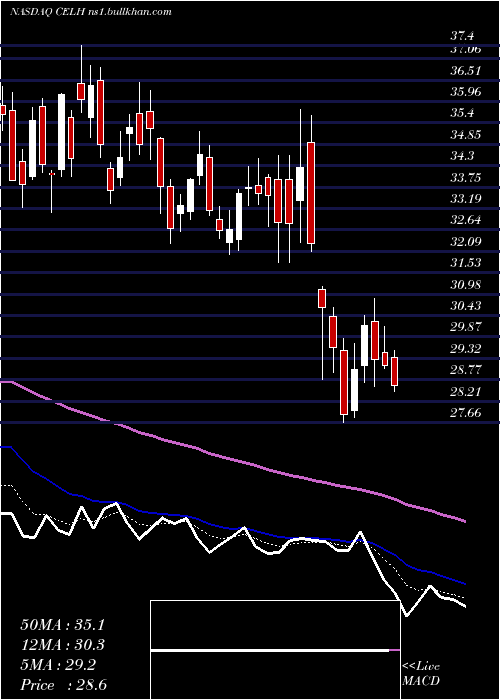The height and width of the screenshot is (700, 500).
Task: Click the Price : 28.6 readout
Action: pyautogui.click(x=64, y=685)
